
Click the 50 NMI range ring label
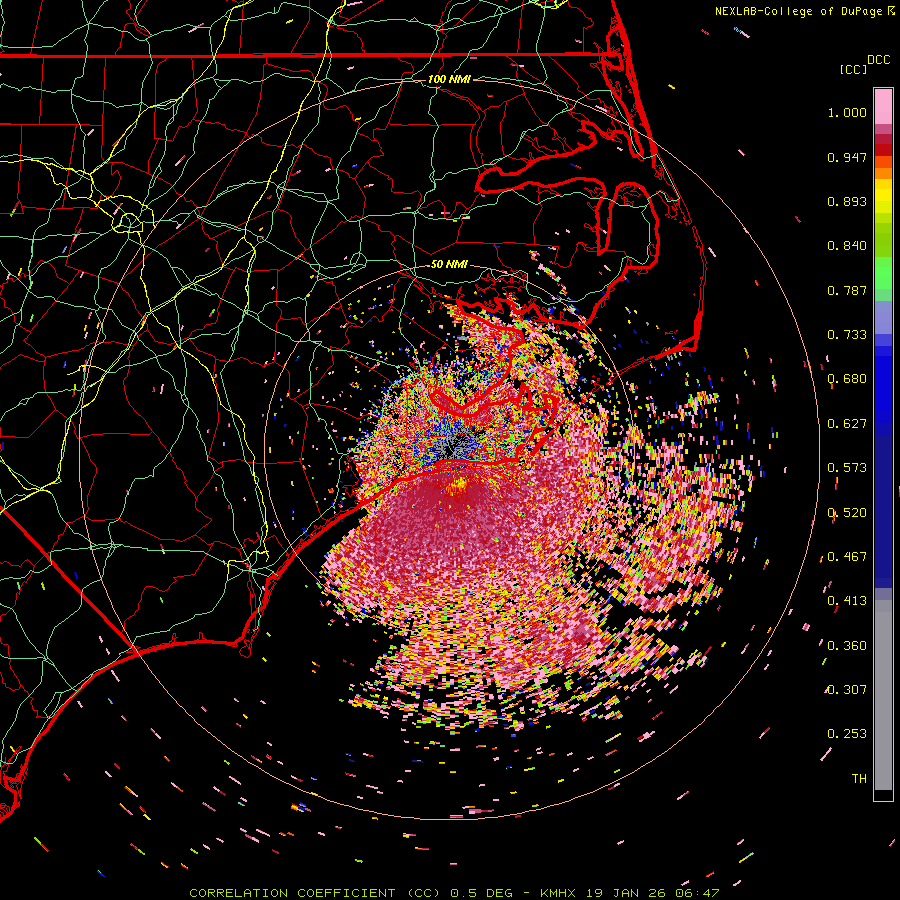click(449, 265)
